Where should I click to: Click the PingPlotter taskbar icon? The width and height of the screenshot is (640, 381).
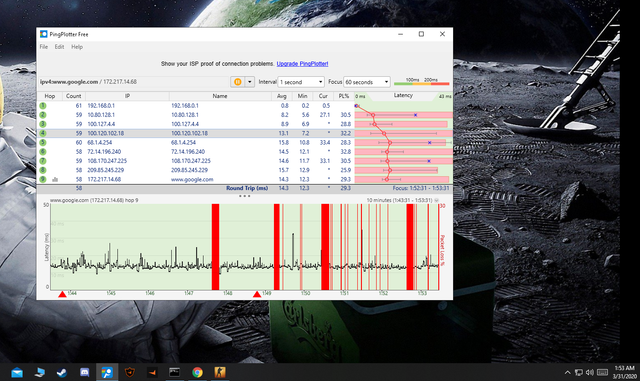tap(107, 372)
